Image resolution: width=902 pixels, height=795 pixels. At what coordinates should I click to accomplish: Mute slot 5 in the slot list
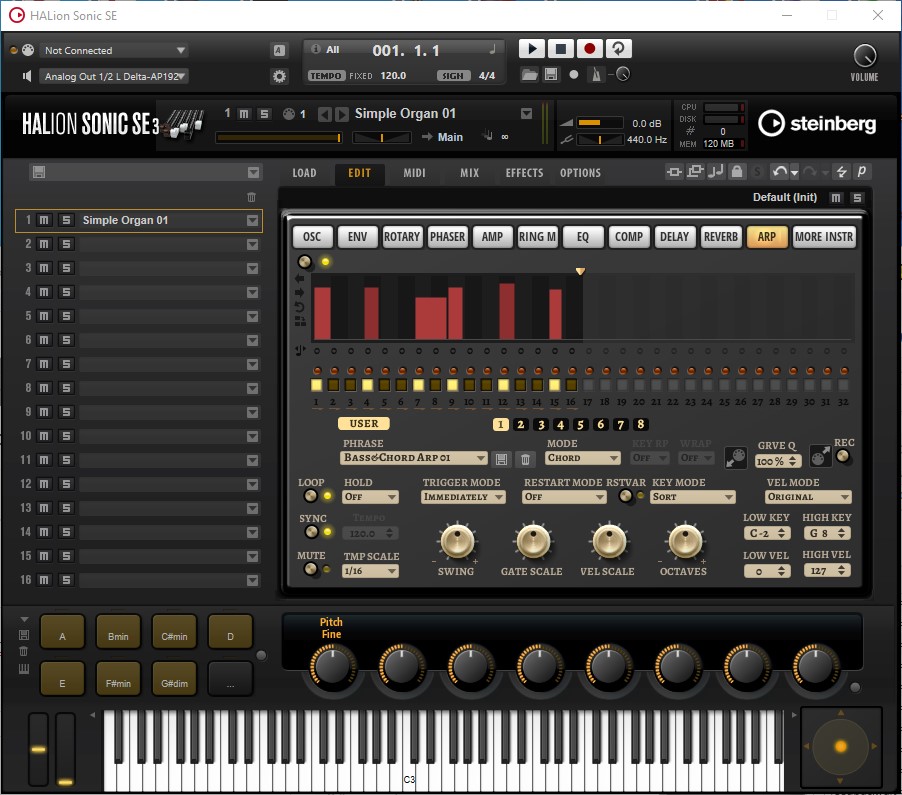click(44, 316)
